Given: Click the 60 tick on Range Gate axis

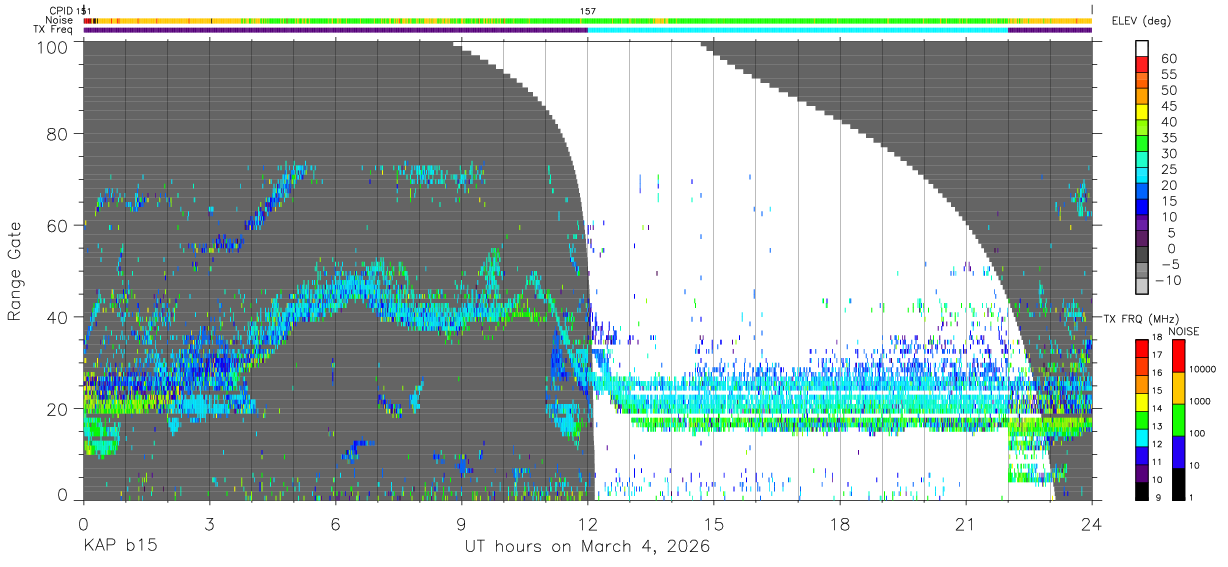Looking at the screenshot, I should 58,225.
